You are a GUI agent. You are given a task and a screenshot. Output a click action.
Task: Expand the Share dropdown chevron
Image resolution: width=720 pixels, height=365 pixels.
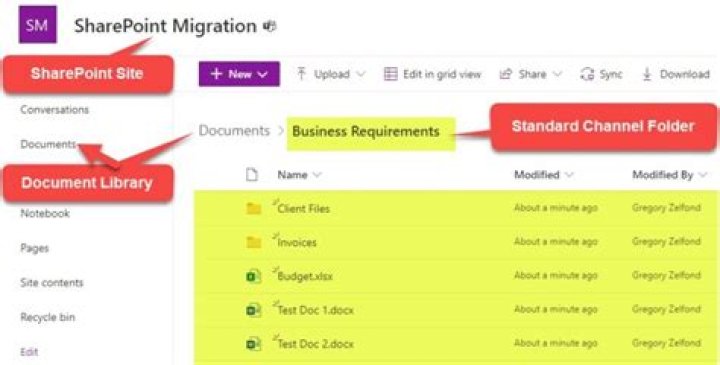tap(557, 74)
